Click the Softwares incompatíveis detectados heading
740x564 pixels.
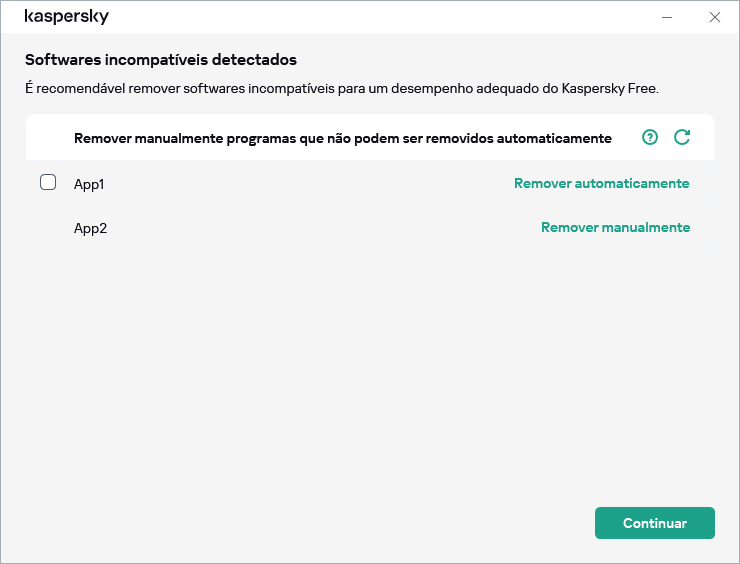coord(160,60)
